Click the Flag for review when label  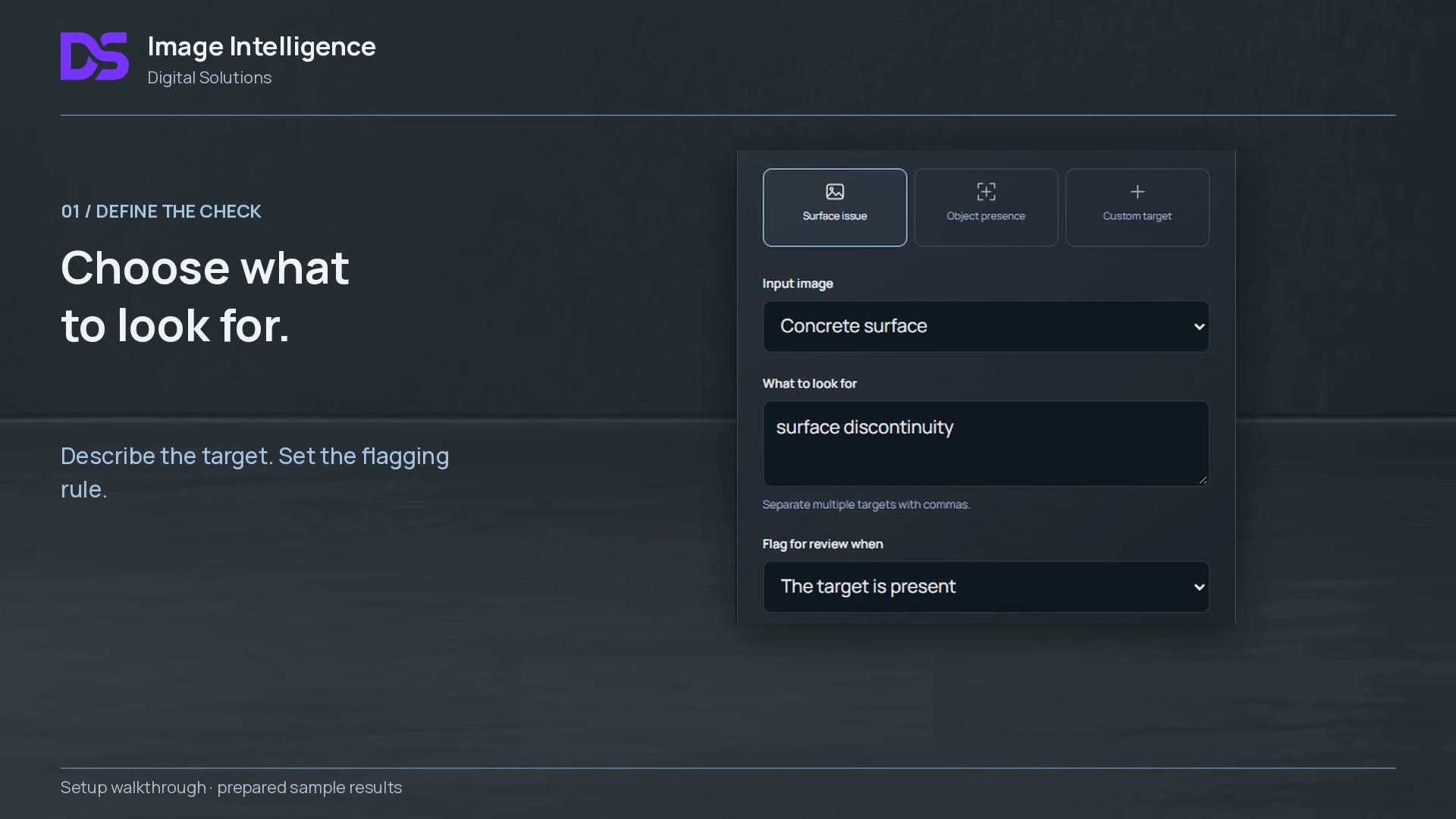point(823,544)
